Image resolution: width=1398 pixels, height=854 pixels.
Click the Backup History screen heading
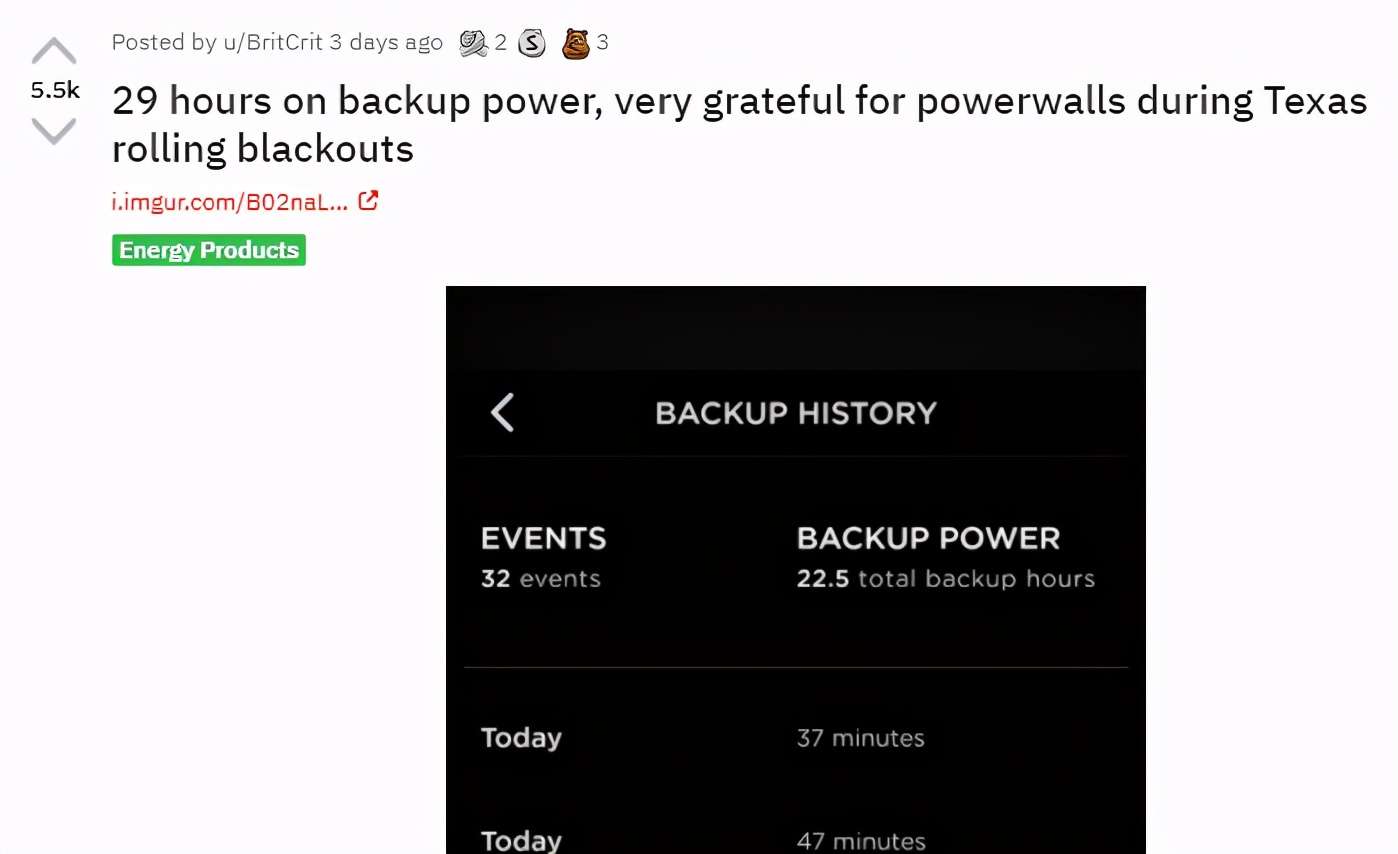795,413
